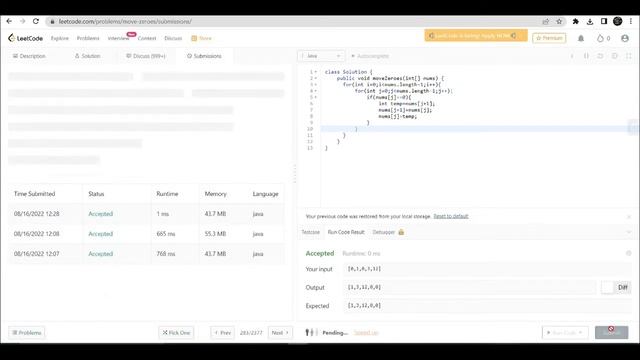
Task: Switch to the Solution tab
Action: 87,56
